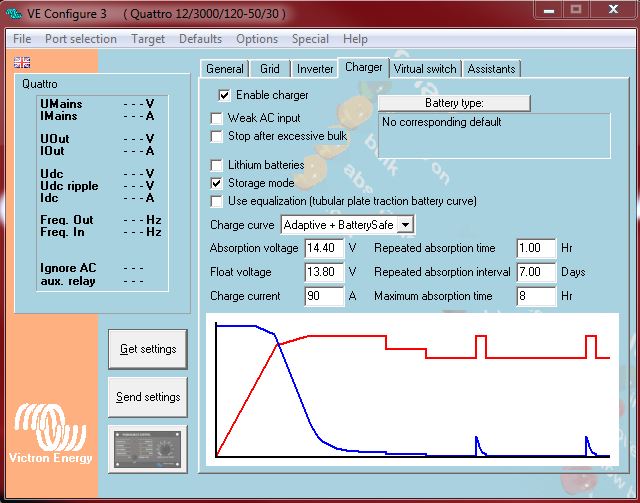Uncheck Storage mode
Image resolution: width=640 pixels, height=503 pixels.
pyautogui.click(x=216, y=183)
